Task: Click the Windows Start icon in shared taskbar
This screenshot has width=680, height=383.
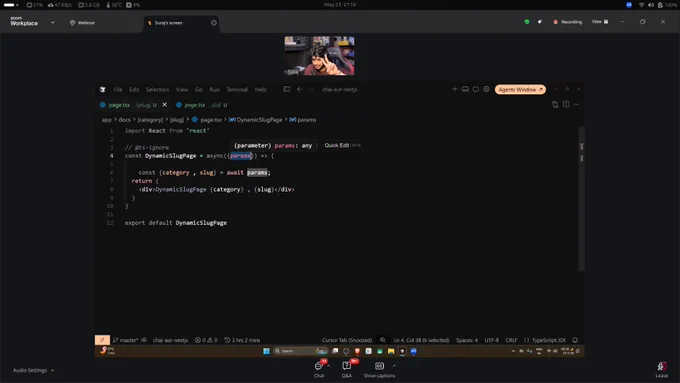Action: (266, 351)
